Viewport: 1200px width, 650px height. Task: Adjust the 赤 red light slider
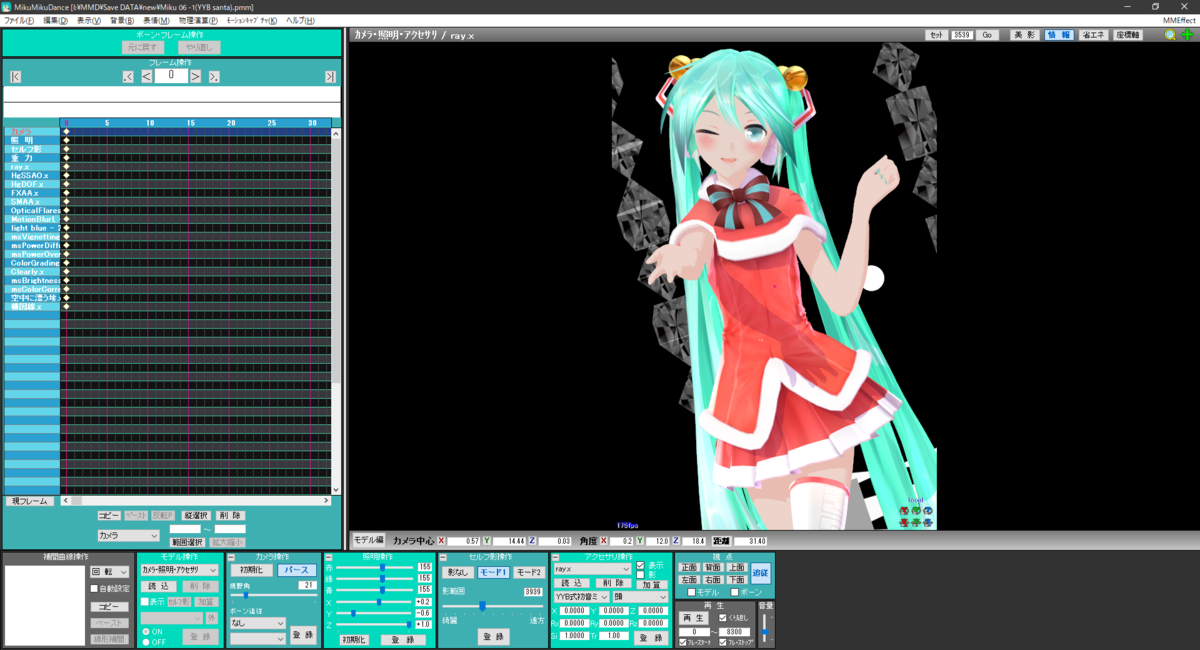[373, 567]
